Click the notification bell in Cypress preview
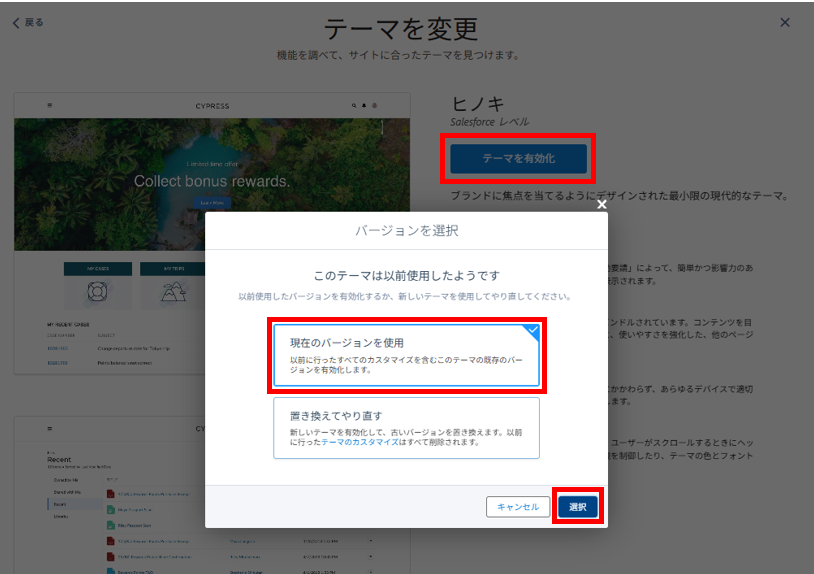The height and width of the screenshot is (574, 814). pyautogui.click(x=364, y=104)
